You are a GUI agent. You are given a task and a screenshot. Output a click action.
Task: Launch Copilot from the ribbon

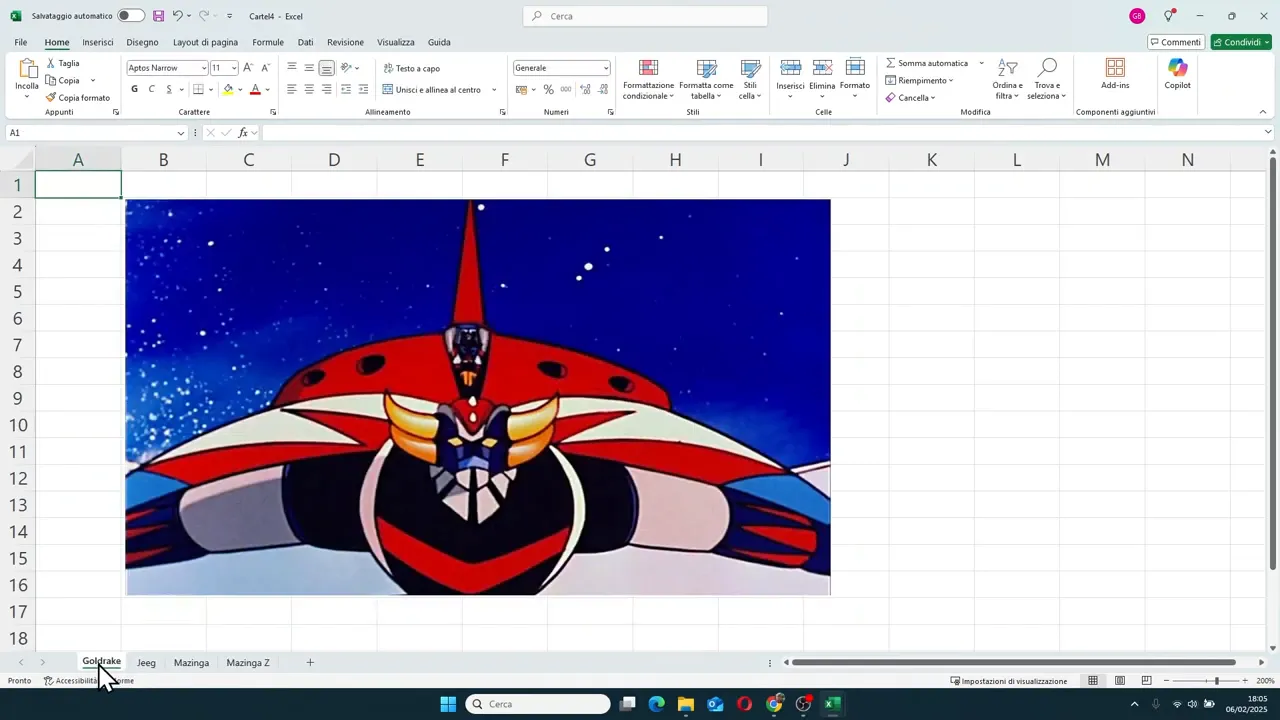(x=1177, y=74)
